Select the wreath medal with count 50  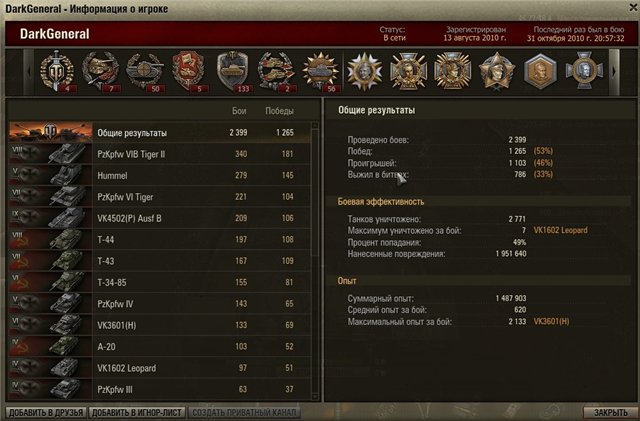(145, 71)
